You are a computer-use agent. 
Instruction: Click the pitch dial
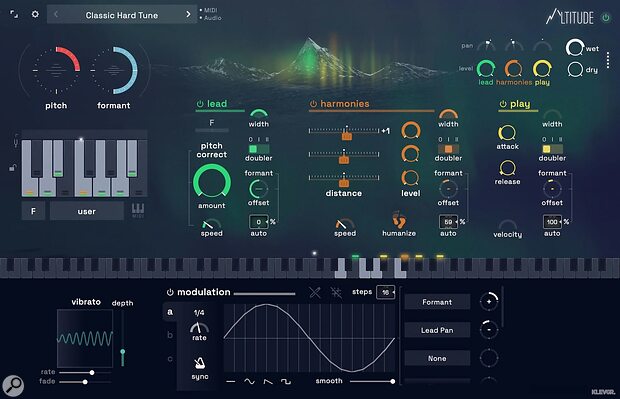click(56, 70)
